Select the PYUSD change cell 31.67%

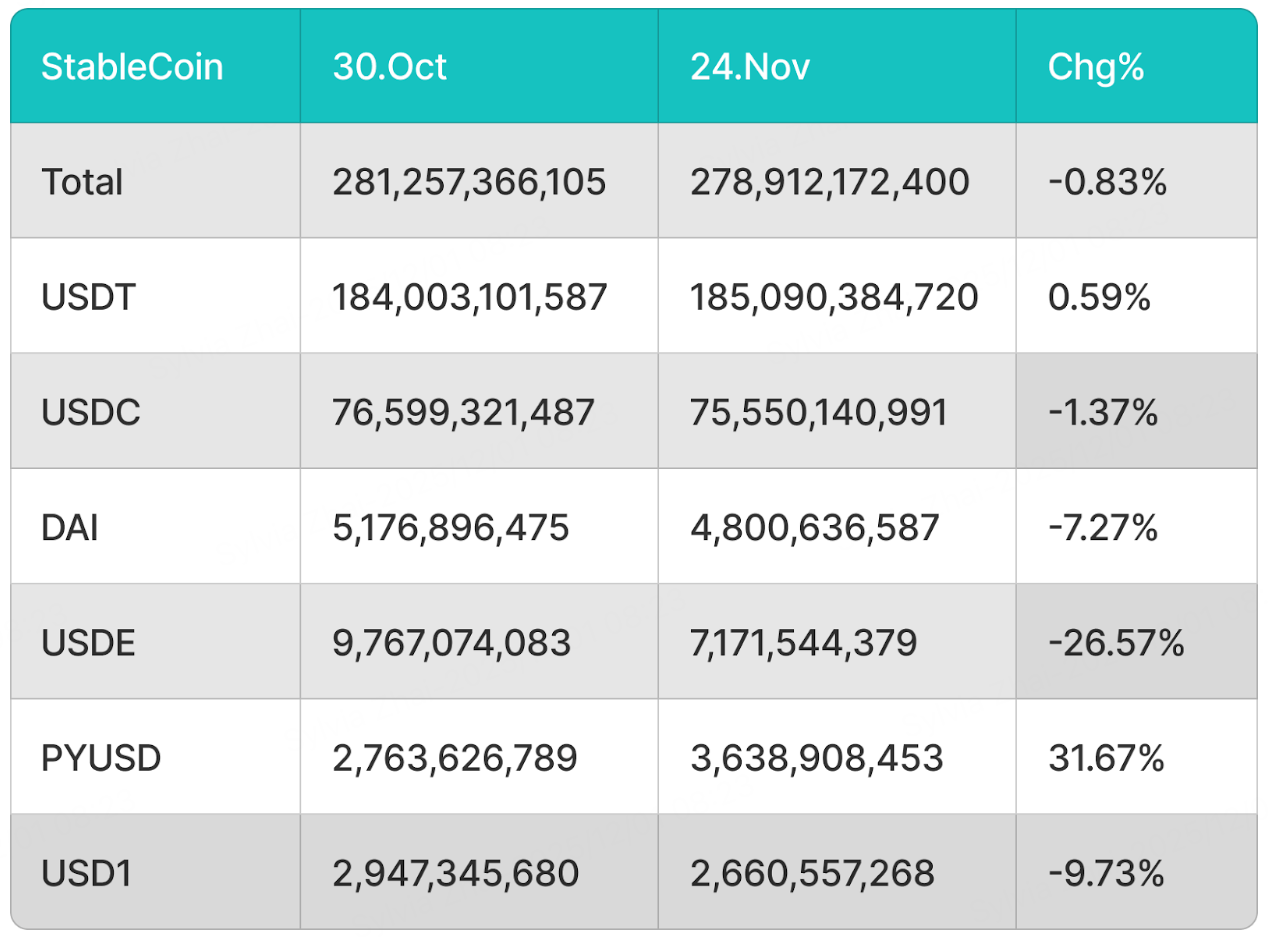[1106, 758]
